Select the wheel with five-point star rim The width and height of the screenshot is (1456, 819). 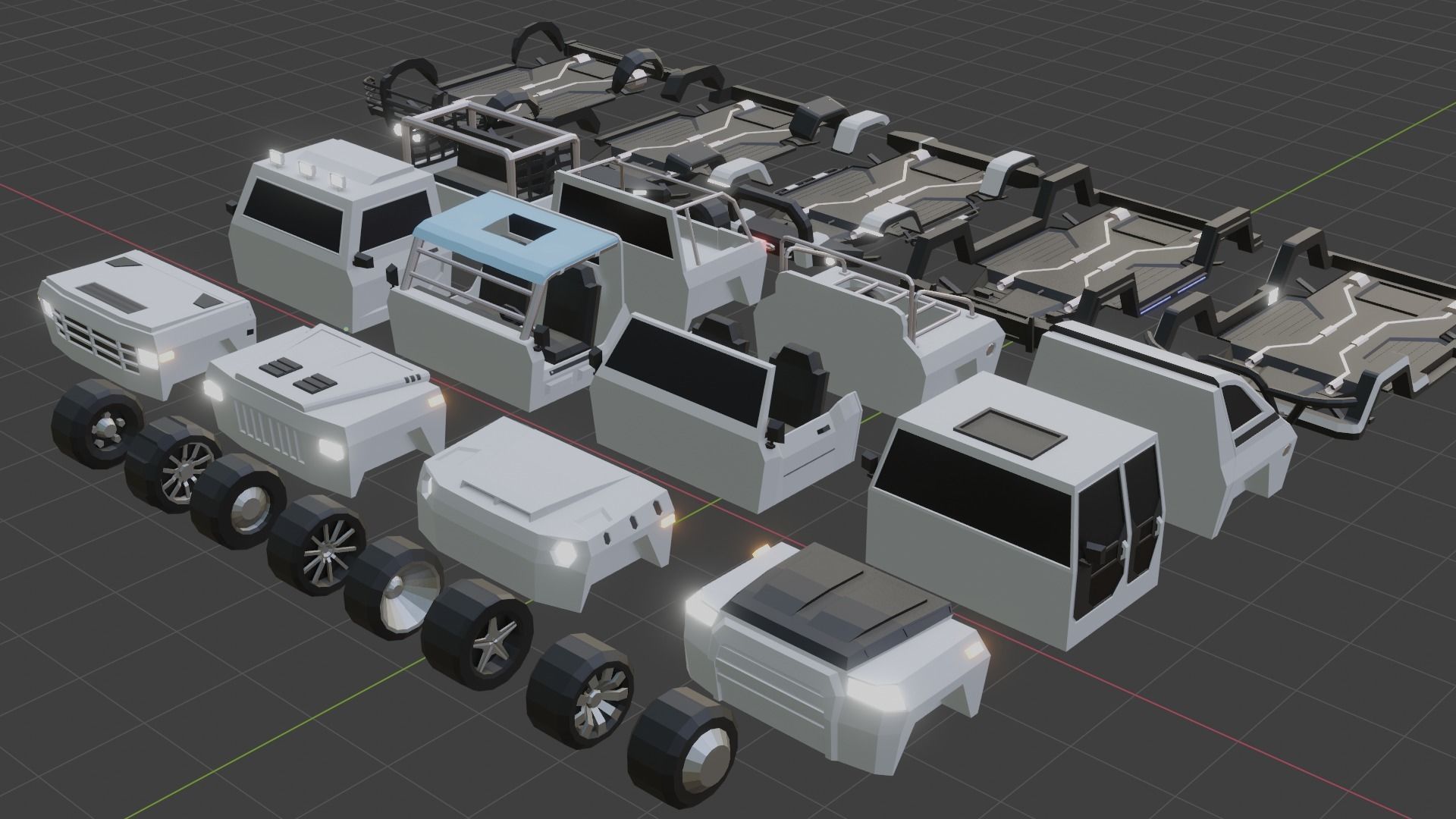479,634
